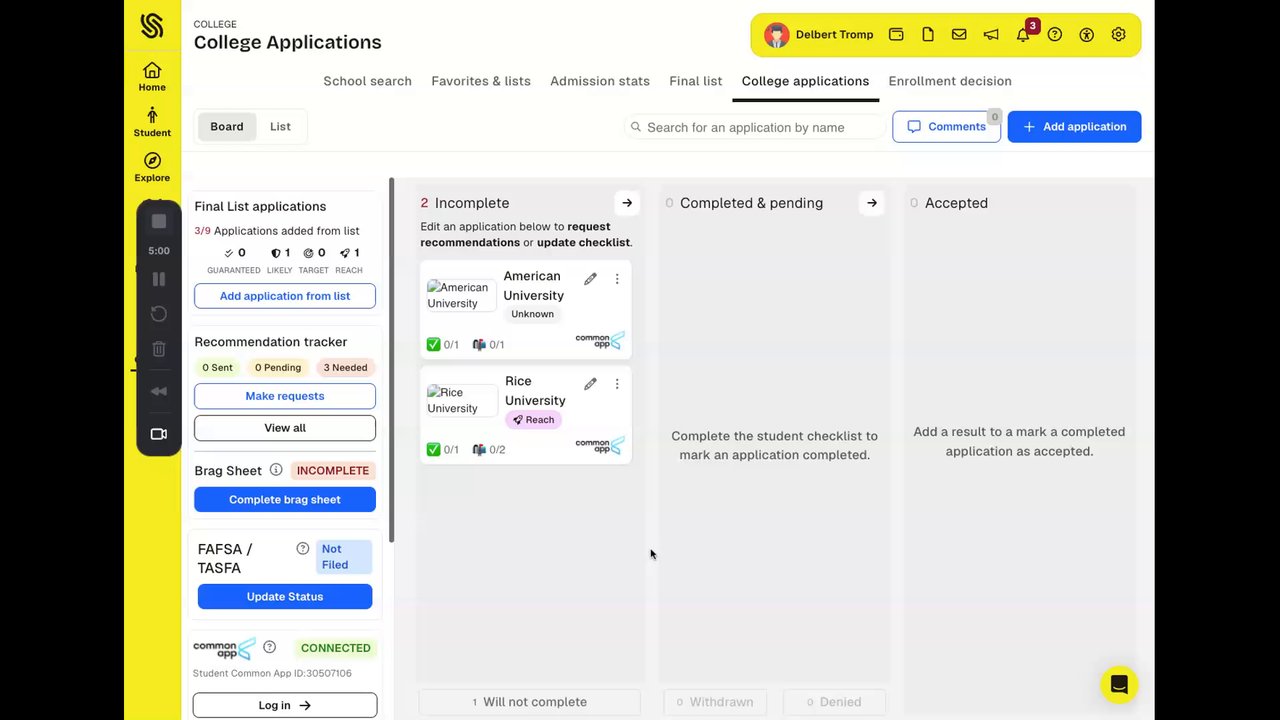Pause the screen recording
Screen dimensions: 1280x720
coord(159,279)
